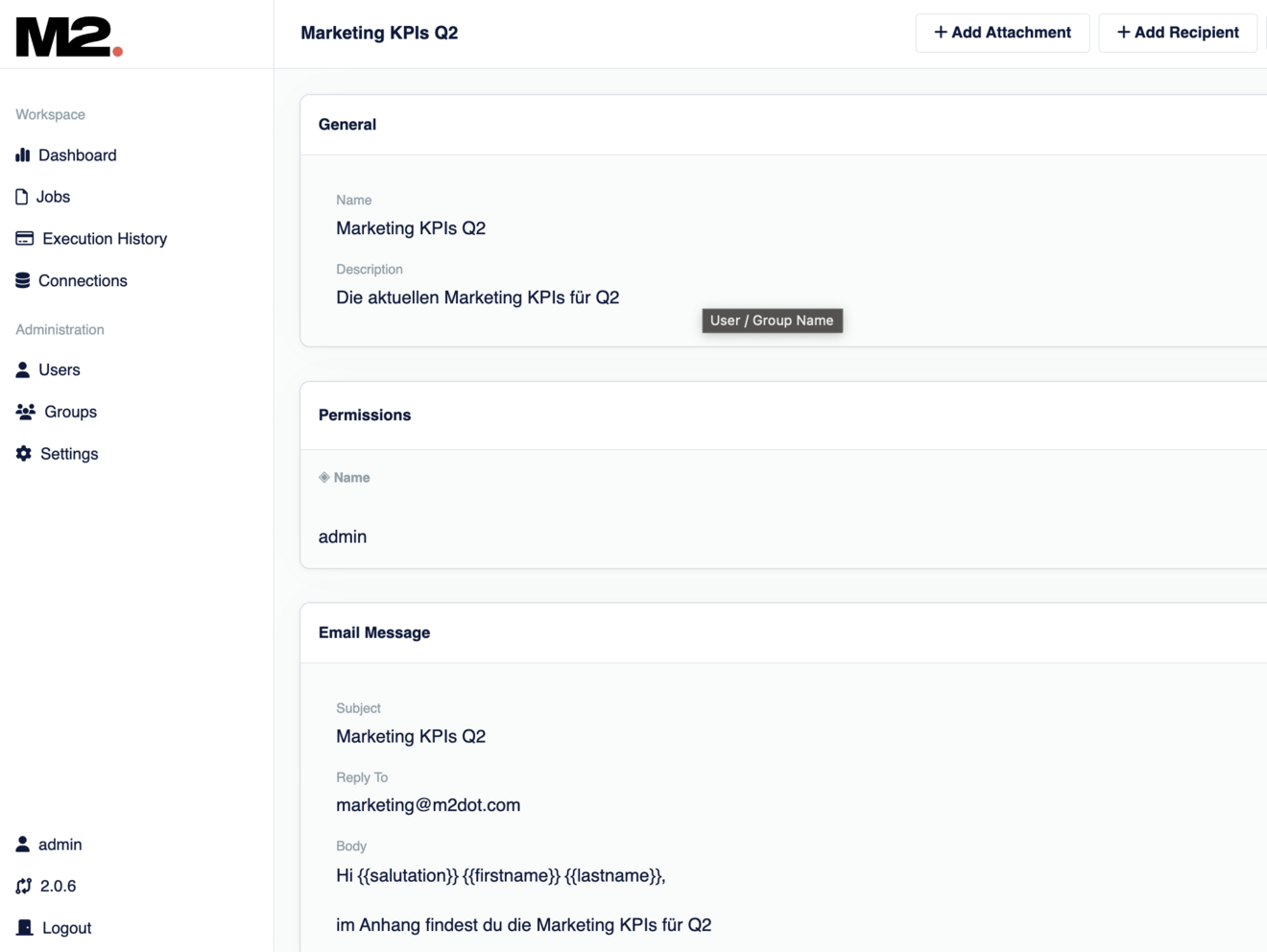1267x952 pixels.
Task: Open Connections using the database icon
Action: pos(22,280)
